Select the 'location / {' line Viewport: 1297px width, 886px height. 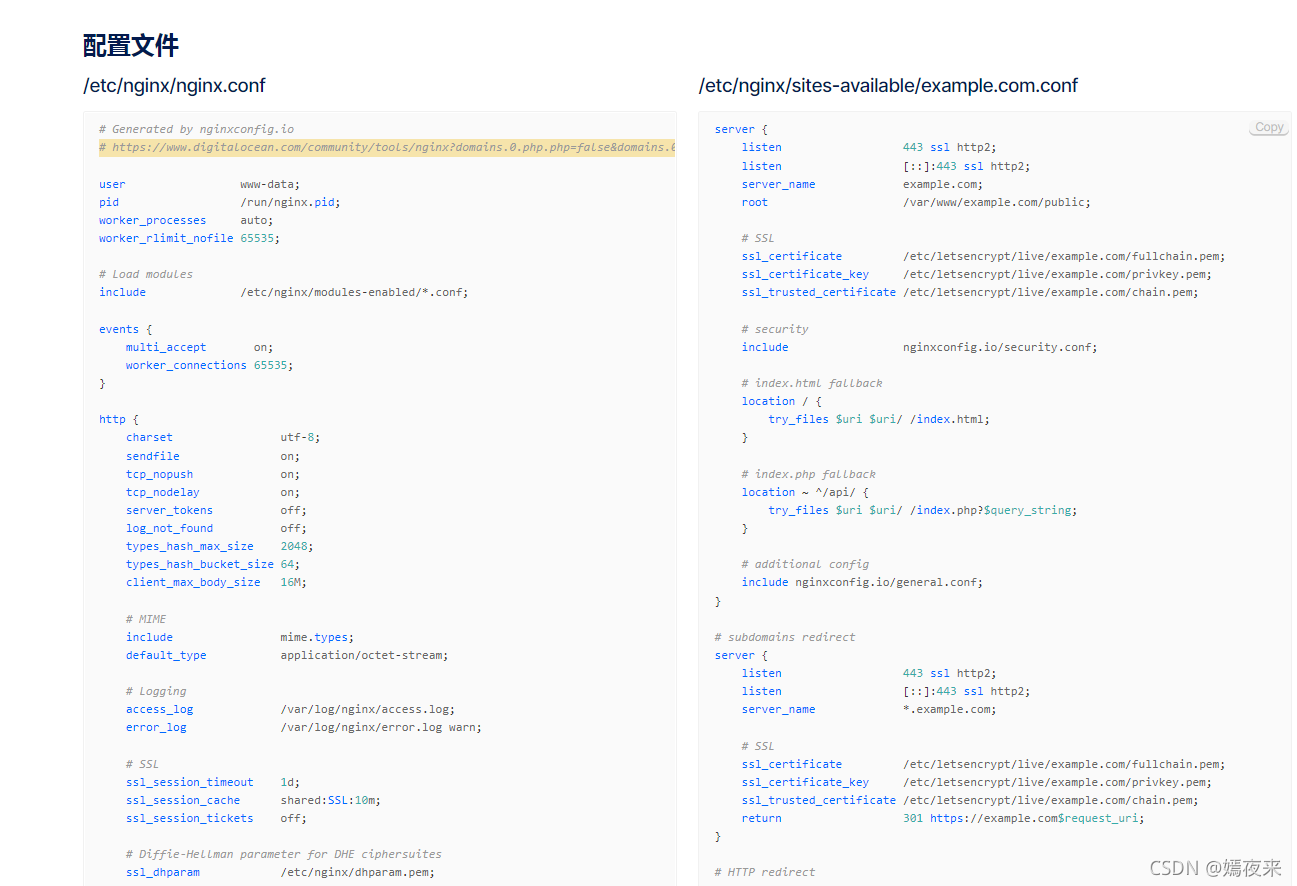point(782,401)
